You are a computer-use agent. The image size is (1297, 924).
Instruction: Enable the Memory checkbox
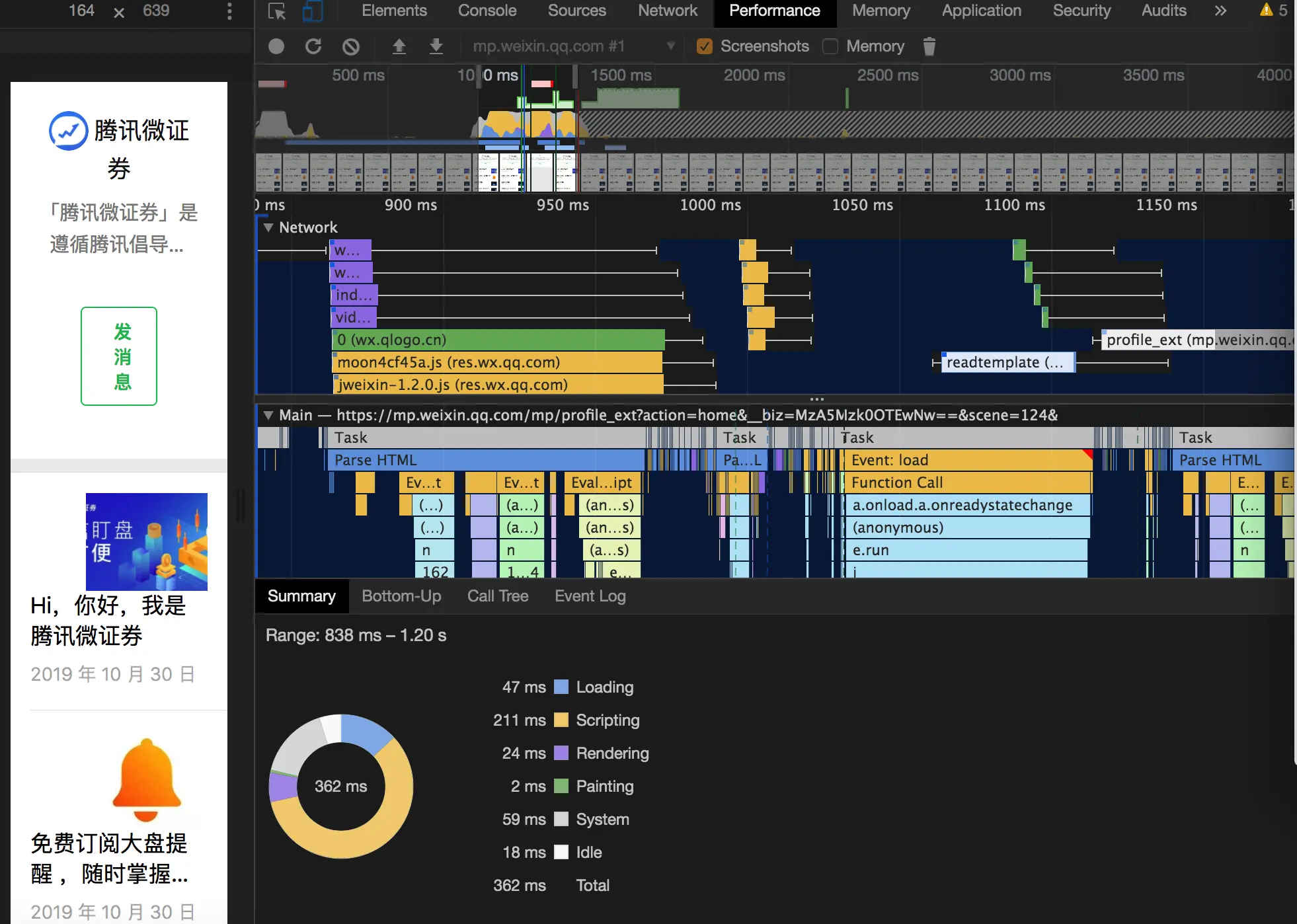[830, 46]
